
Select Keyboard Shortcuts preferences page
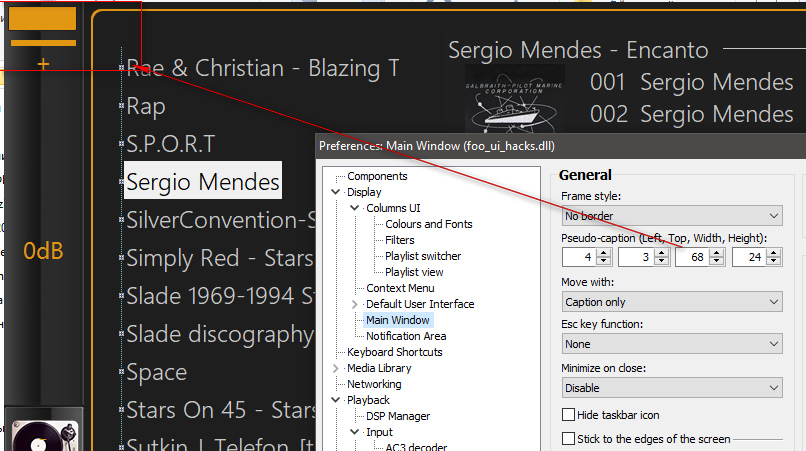click(x=394, y=352)
